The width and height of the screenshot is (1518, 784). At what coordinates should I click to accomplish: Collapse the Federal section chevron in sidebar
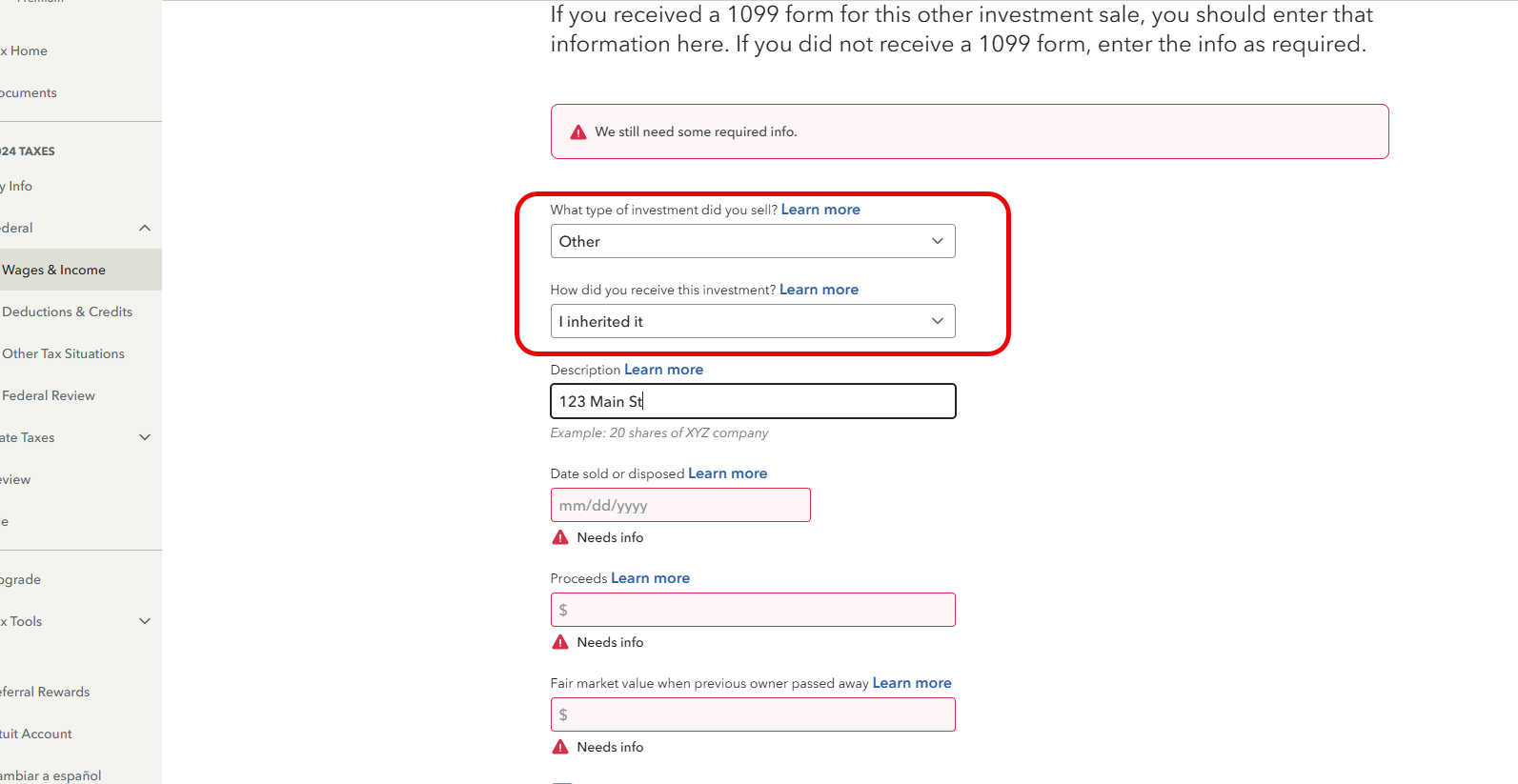tap(145, 228)
